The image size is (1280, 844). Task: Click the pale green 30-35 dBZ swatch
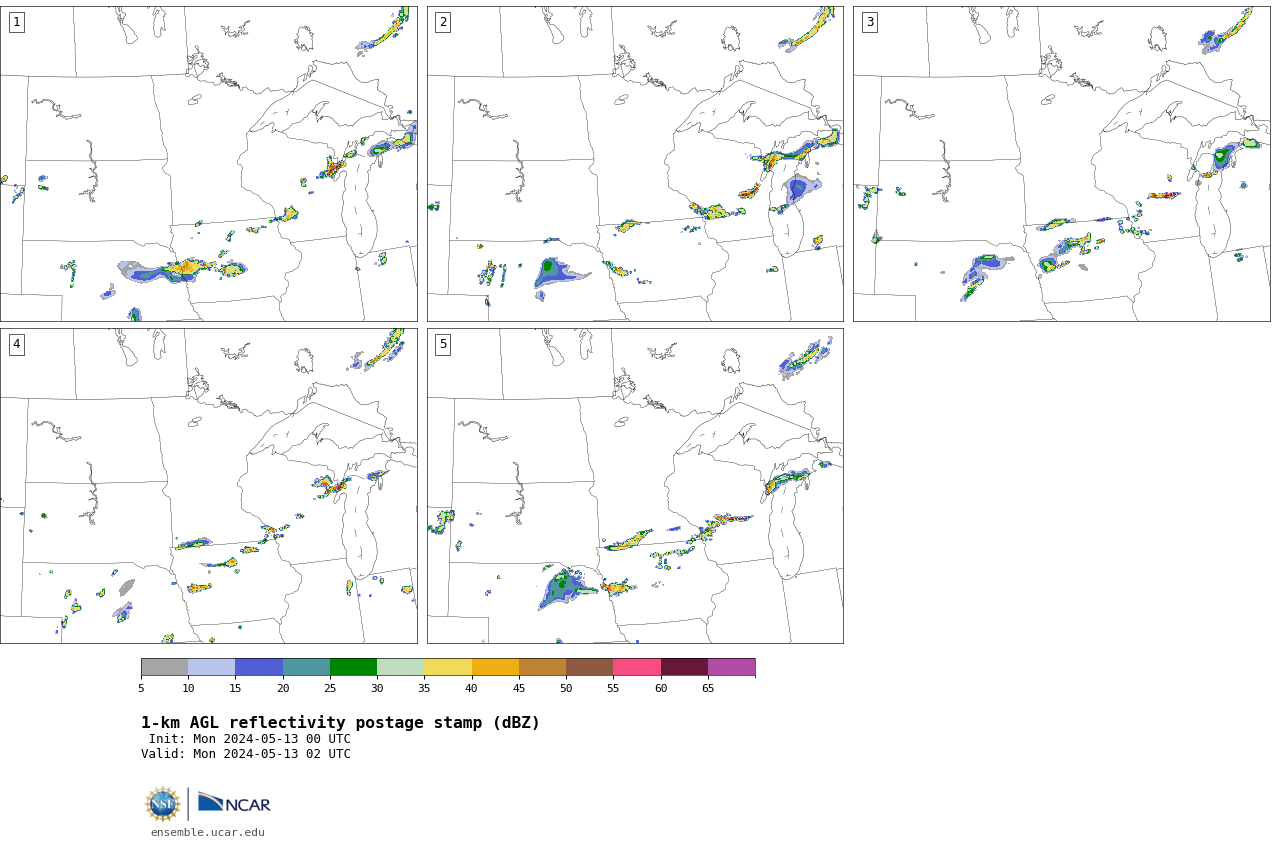point(400,667)
